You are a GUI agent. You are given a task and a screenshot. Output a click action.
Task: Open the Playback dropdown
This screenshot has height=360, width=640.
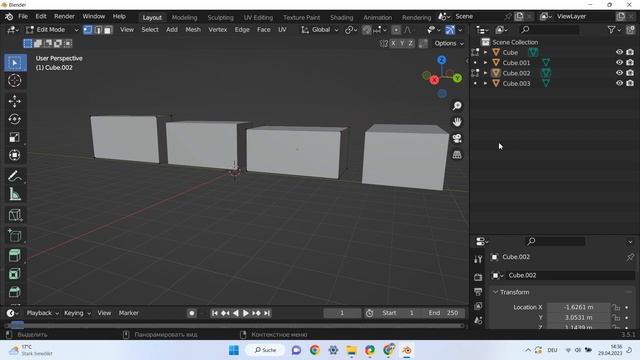tap(42, 313)
